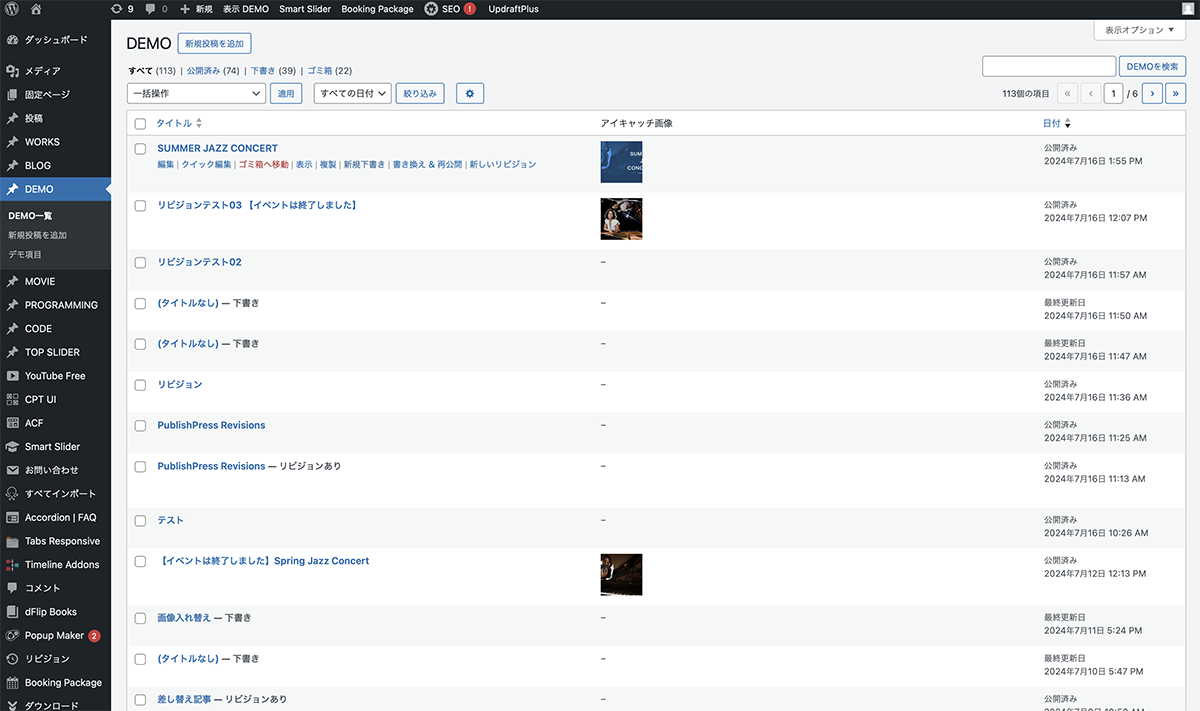Click the gear settings button beside filter
Image resolution: width=1200 pixels, height=711 pixels.
(470, 93)
